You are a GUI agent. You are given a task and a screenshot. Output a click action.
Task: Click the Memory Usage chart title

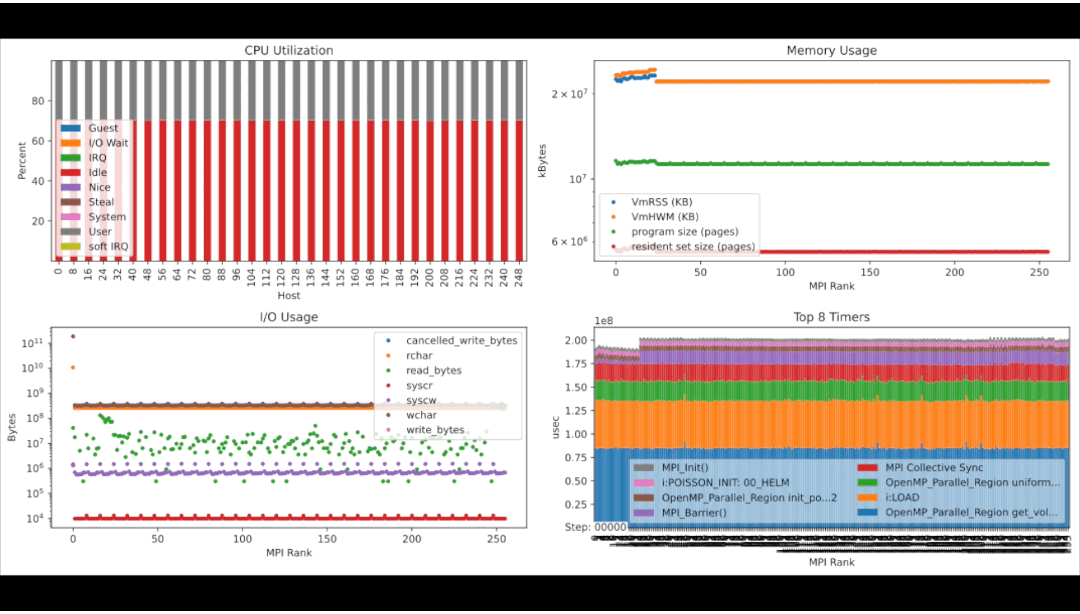point(831,51)
